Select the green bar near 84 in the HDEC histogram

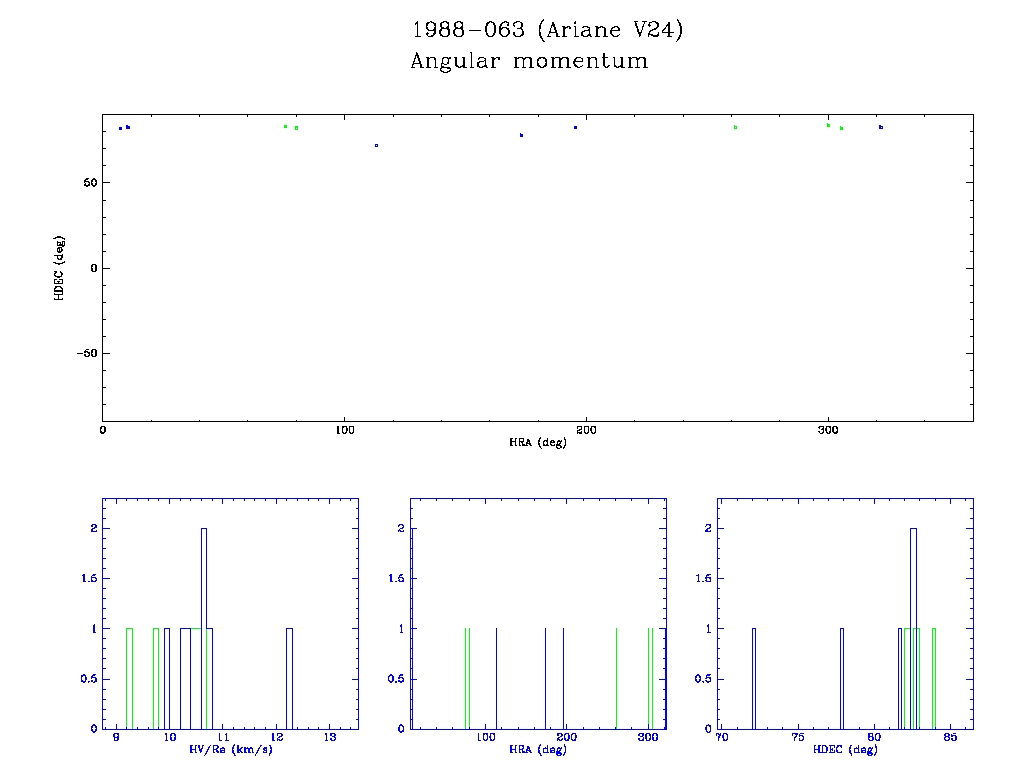click(x=933, y=678)
